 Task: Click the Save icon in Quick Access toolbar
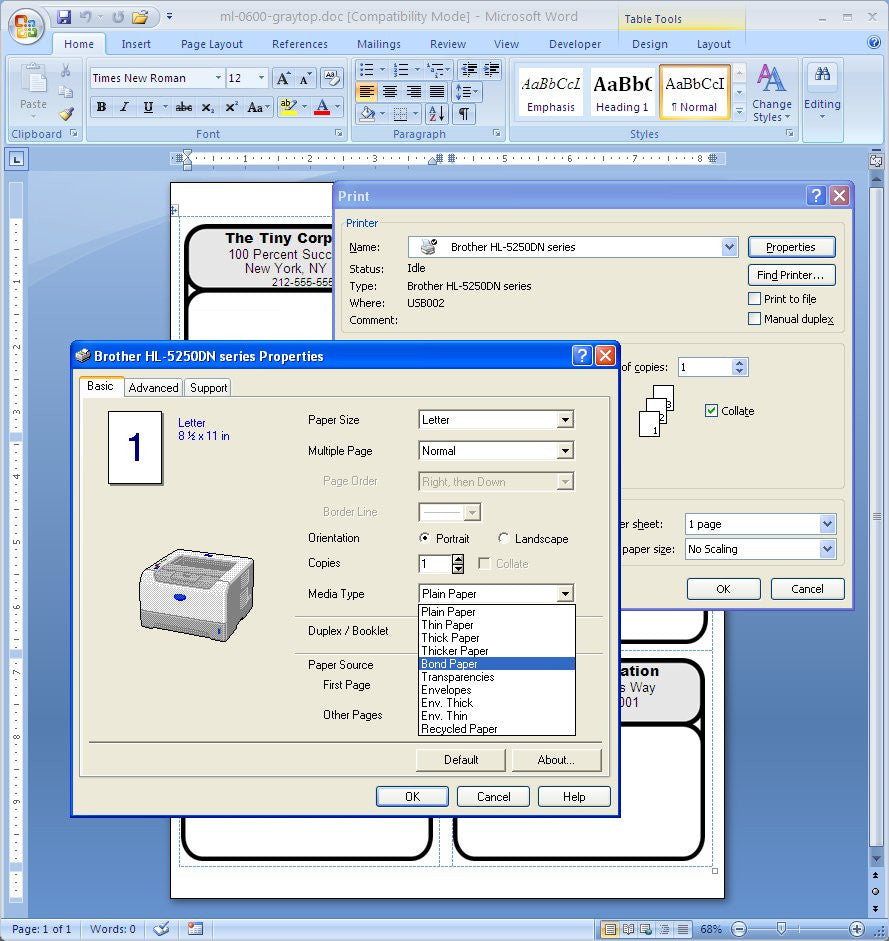click(x=64, y=17)
